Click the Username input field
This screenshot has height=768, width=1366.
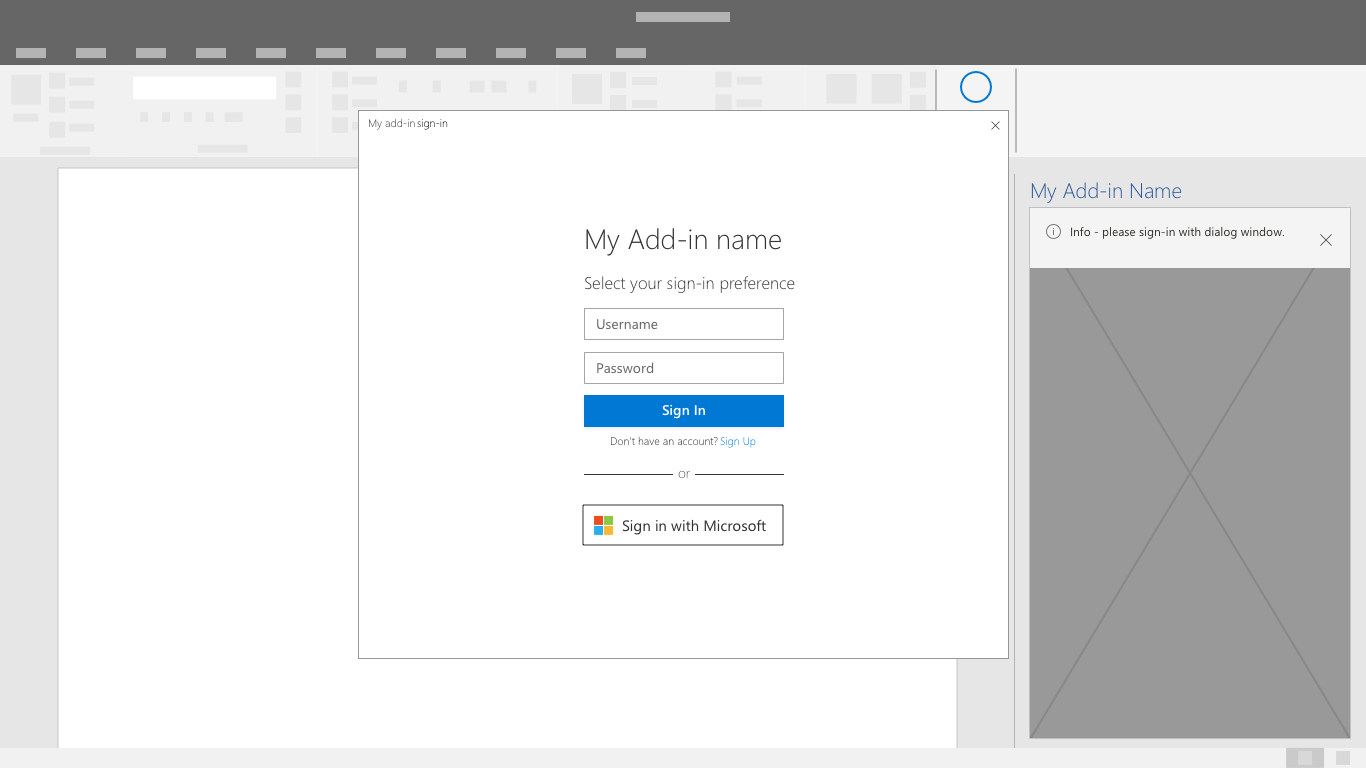click(x=683, y=323)
